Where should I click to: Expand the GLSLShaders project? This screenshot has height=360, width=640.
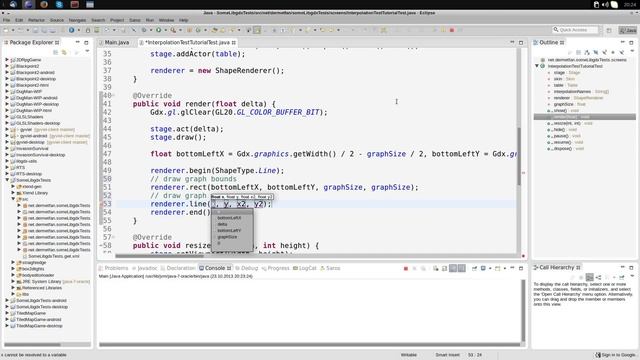pyautogui.click(x=7, y=117)
